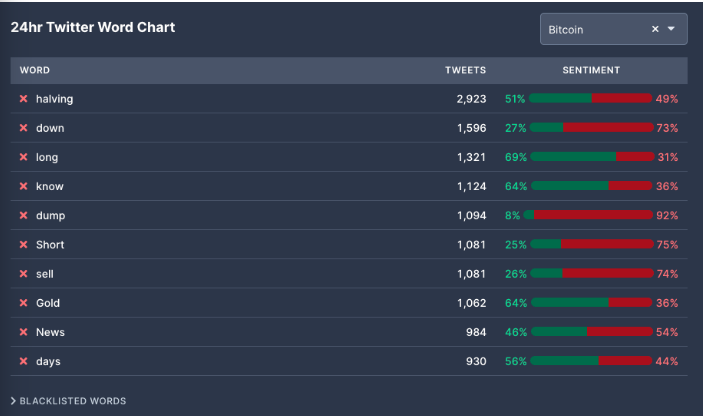Click the SENTIMENT column header
The image size is (703, 416).
tap(591, 70)
